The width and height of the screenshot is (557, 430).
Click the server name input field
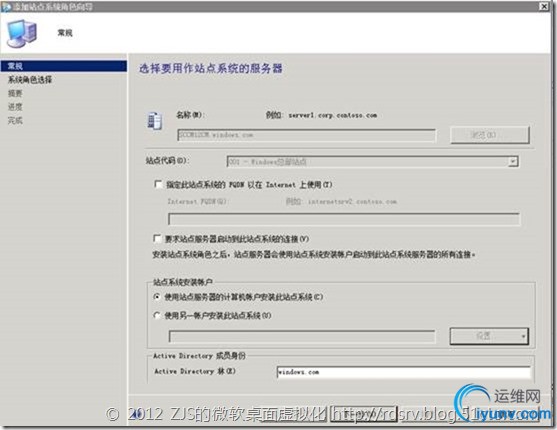306,135
